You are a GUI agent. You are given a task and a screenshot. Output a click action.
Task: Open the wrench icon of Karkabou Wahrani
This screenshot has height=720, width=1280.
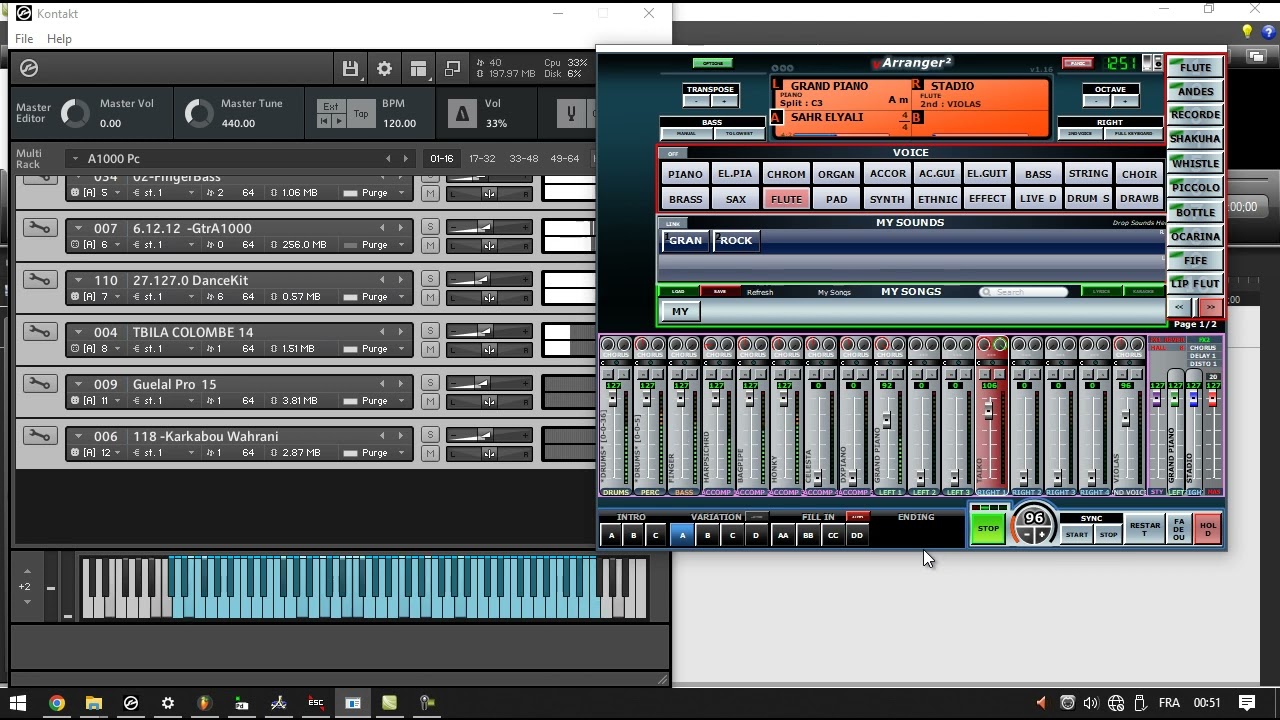40,436
